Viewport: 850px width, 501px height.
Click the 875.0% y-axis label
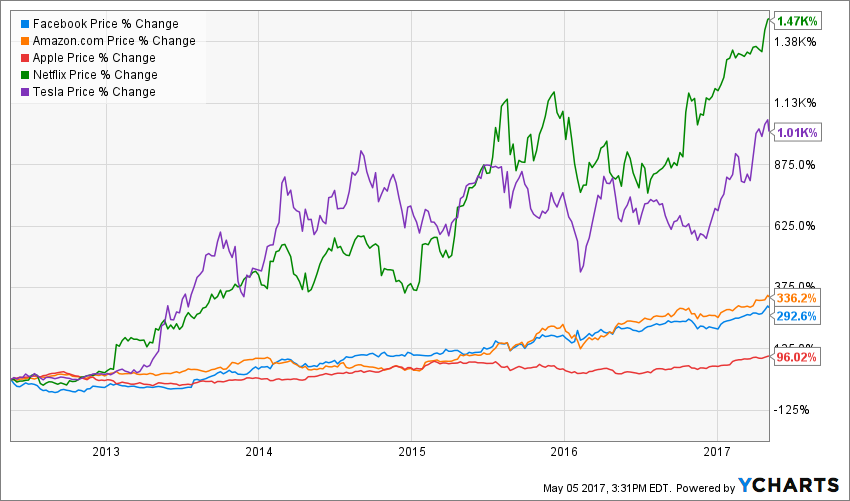[798, 164]
